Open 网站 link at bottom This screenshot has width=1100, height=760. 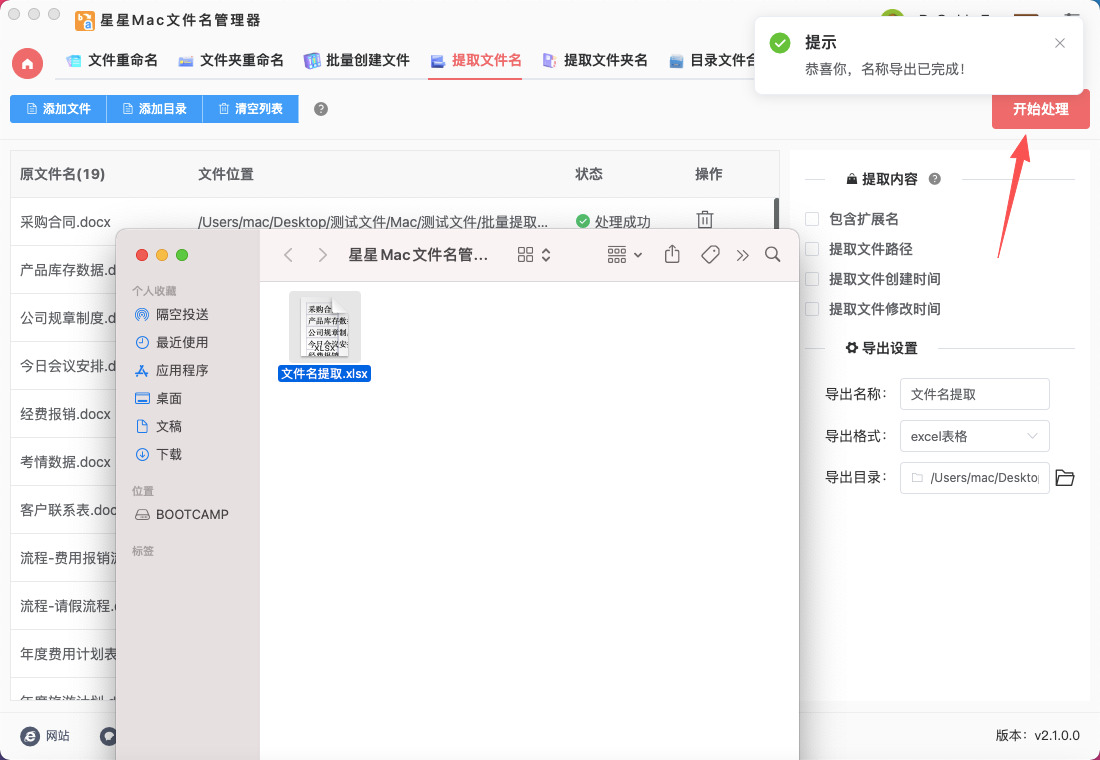pos(46,735)
